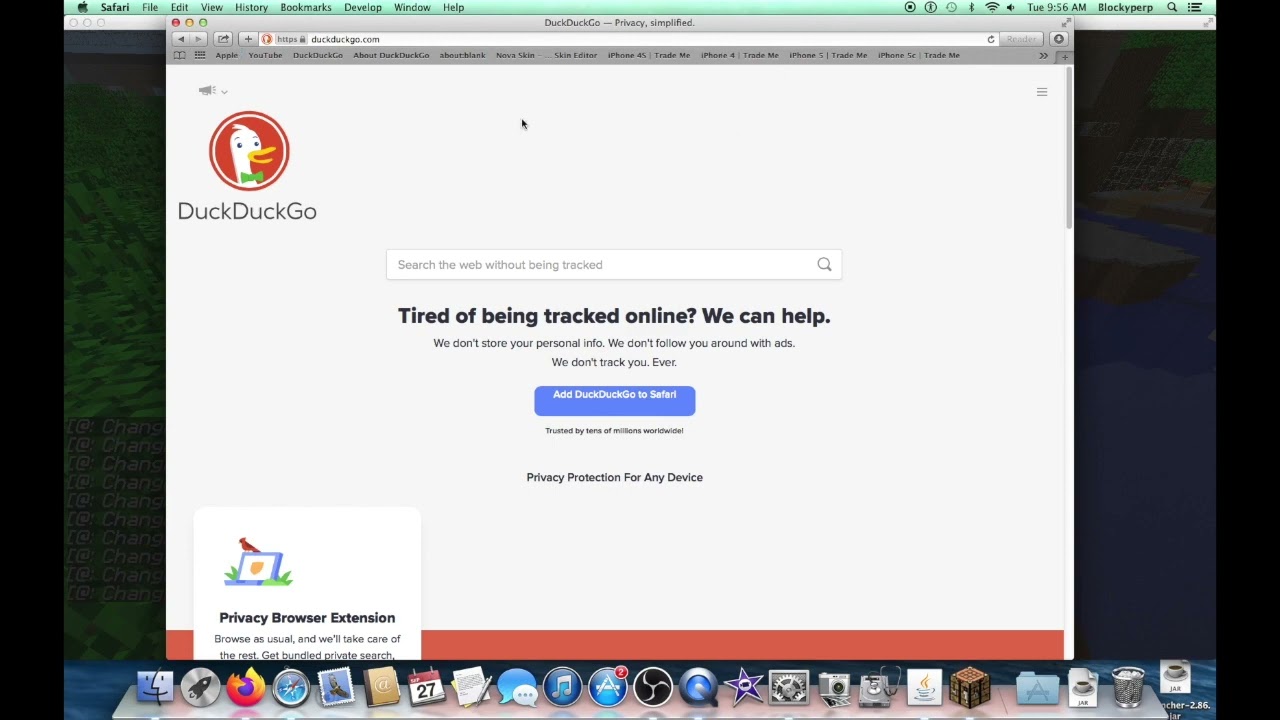Click Privacy Protection For Any Device text
This screenshot has height=720, width=1280.
[x=614, y=477]
